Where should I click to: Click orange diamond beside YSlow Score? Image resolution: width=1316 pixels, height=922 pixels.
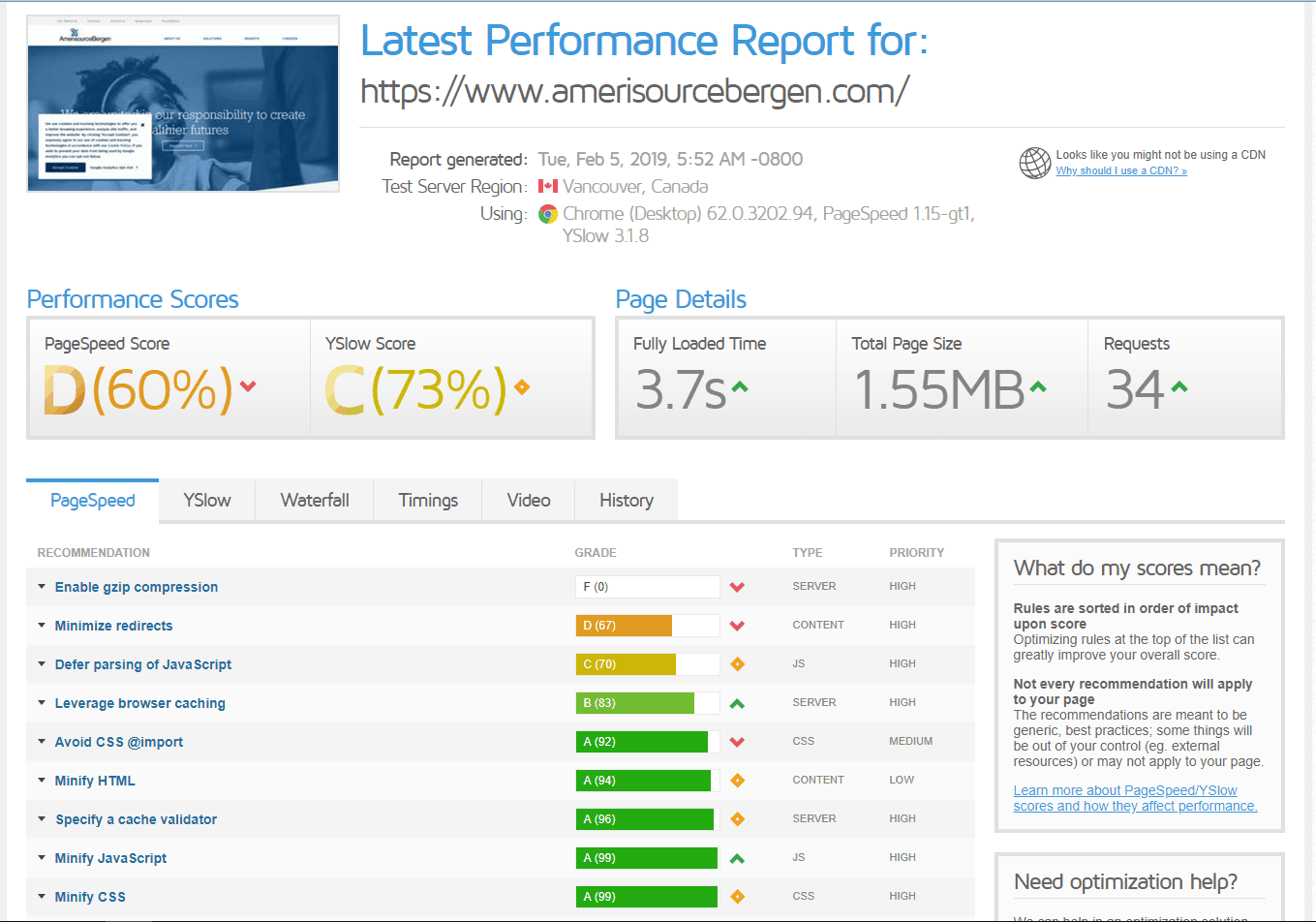522,387
